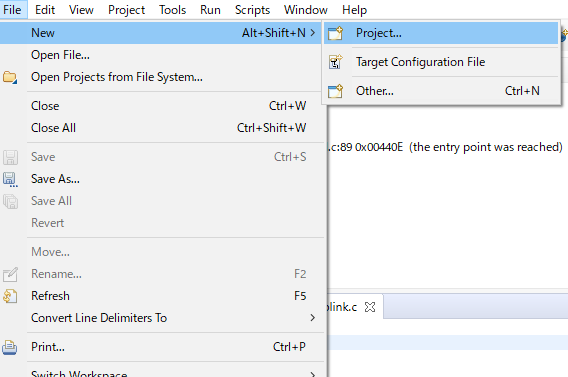Open Convert Line Delimiters To submenu
This screenshot has width=568, height=377.
pos(160,318)
